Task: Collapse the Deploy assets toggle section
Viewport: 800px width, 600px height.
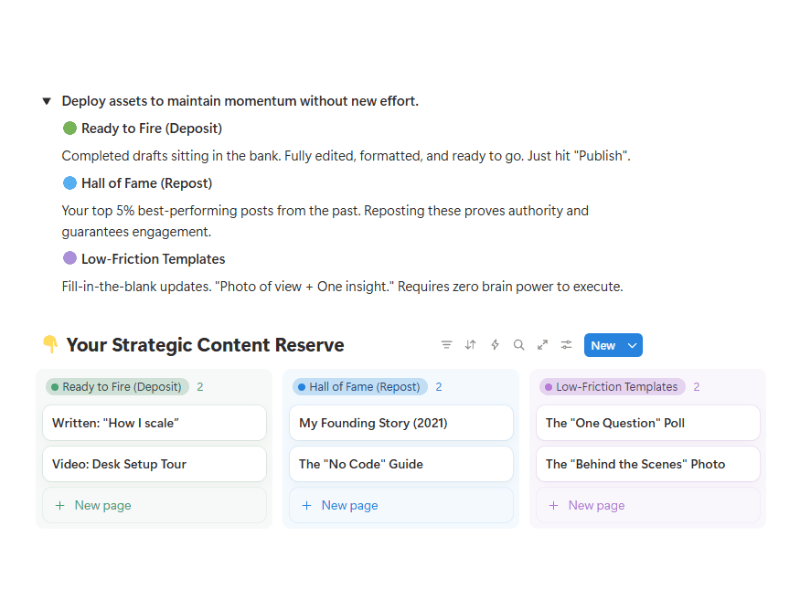Action: click(x=47, y=100)
